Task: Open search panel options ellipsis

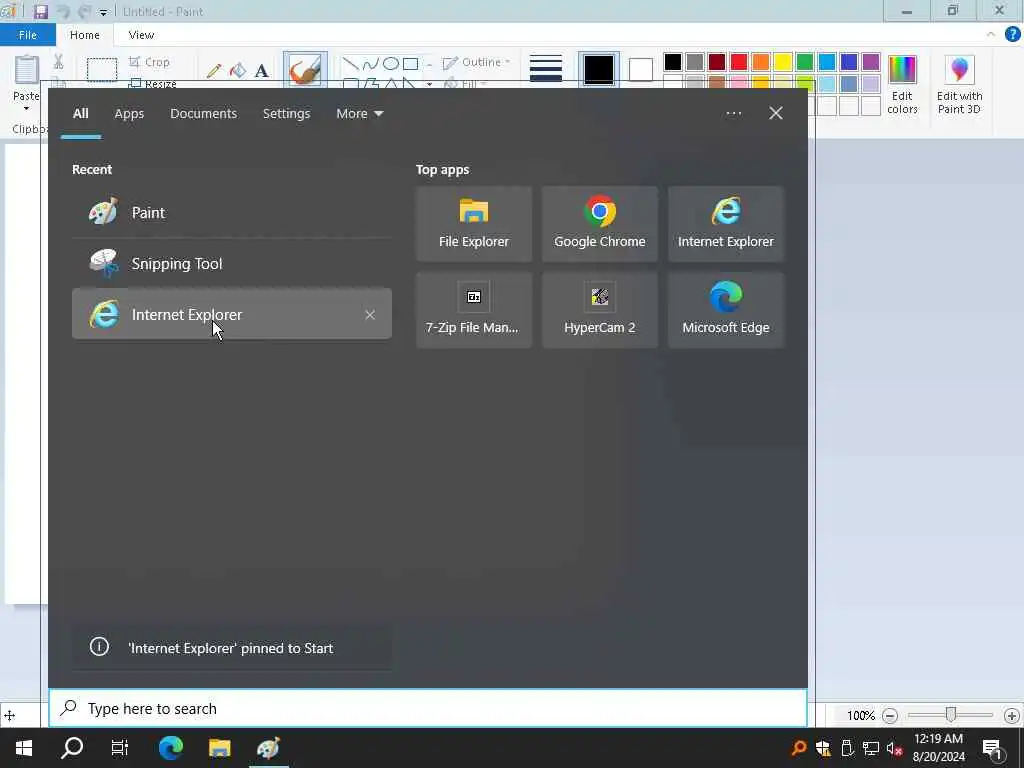Action: (733, 113)
